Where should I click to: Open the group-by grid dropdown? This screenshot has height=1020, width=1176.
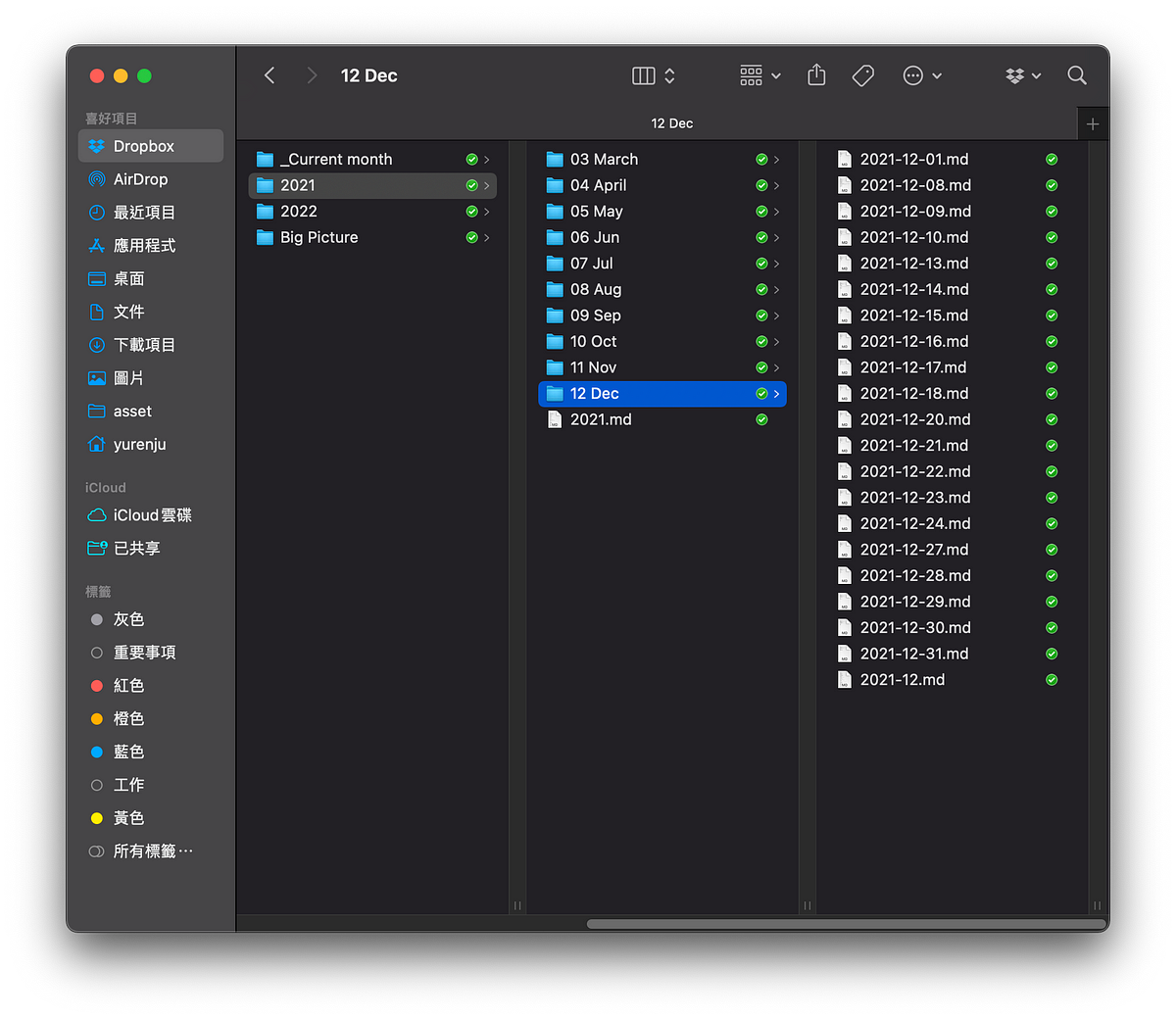pyautogui.click(x=759, y=75)
